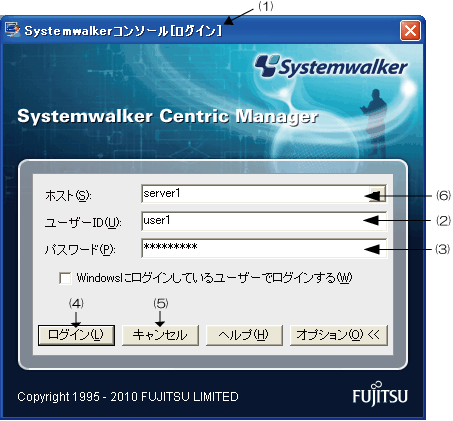Click the Windowsにログインしているユーザー checkbox label
Screen dimensions: 453x421
214,278
